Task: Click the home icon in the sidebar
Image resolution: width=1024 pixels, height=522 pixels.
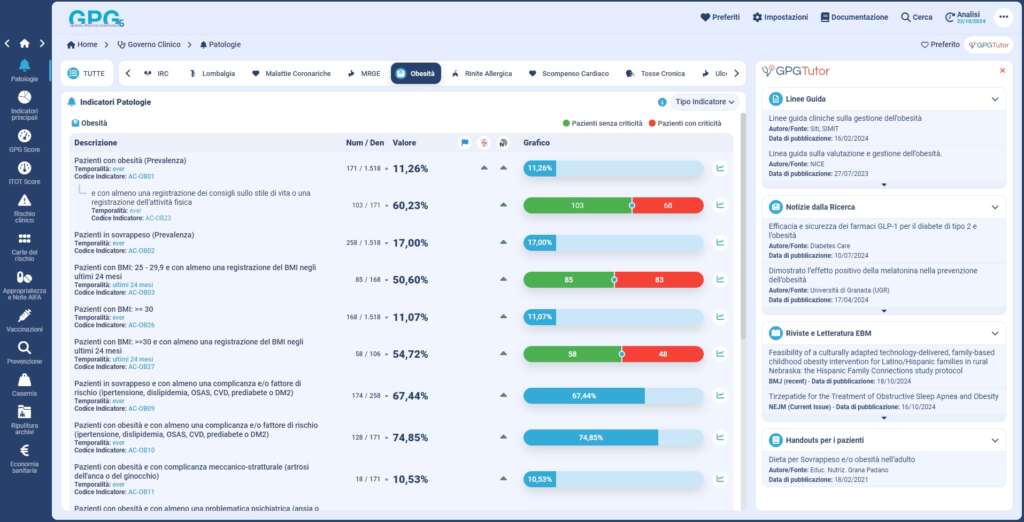Action: pos(24,43)
